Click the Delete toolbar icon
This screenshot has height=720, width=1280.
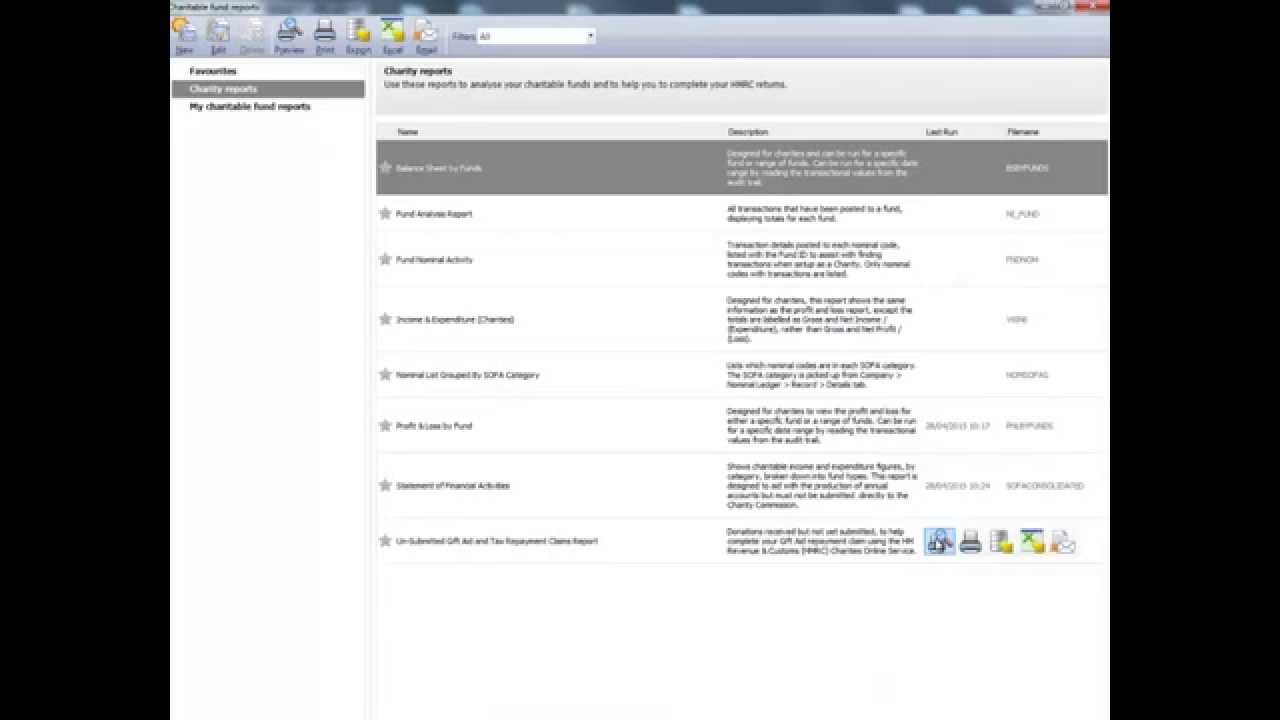(252, 35)
